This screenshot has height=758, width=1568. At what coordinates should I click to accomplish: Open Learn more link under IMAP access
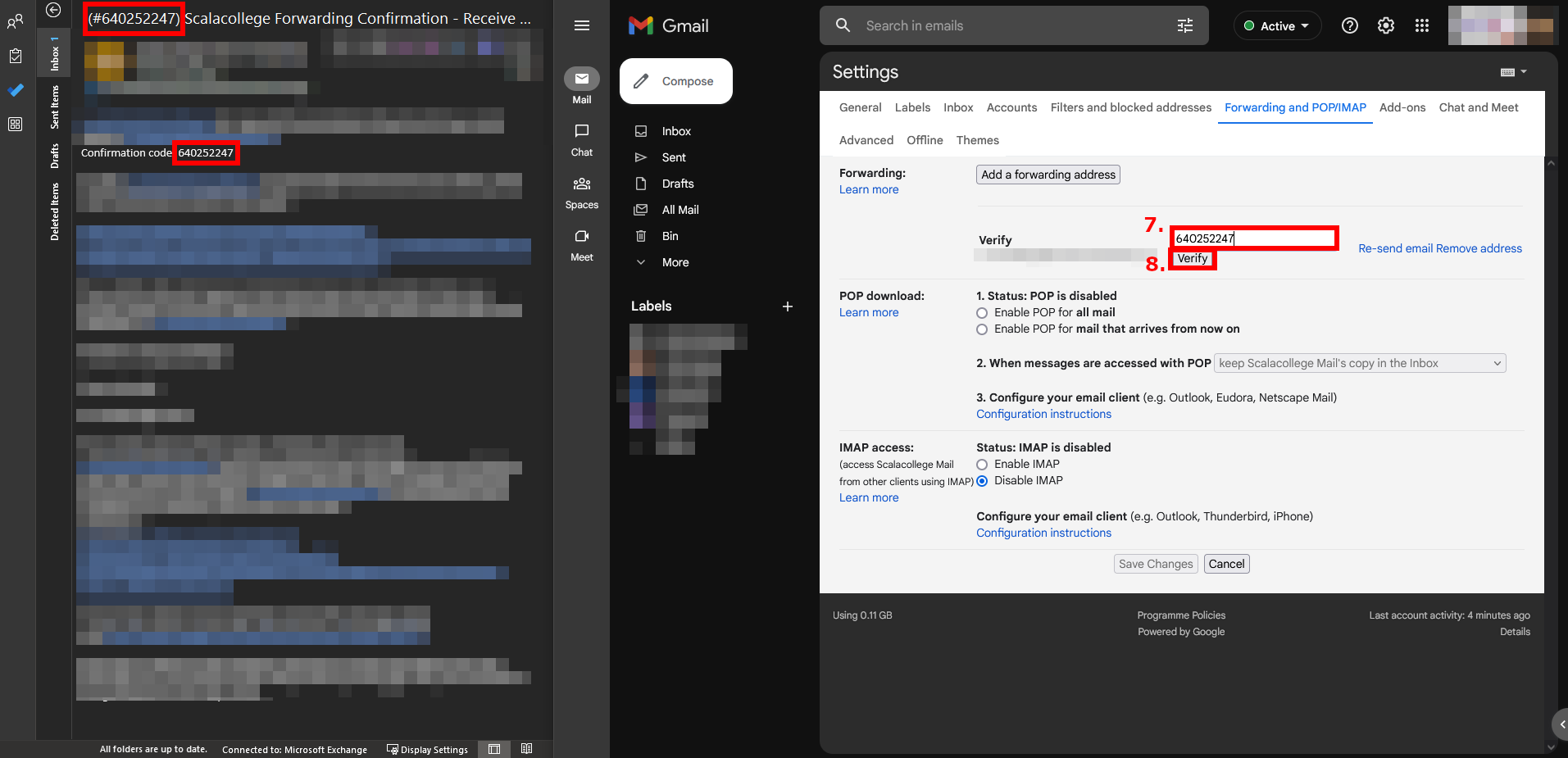869,497
